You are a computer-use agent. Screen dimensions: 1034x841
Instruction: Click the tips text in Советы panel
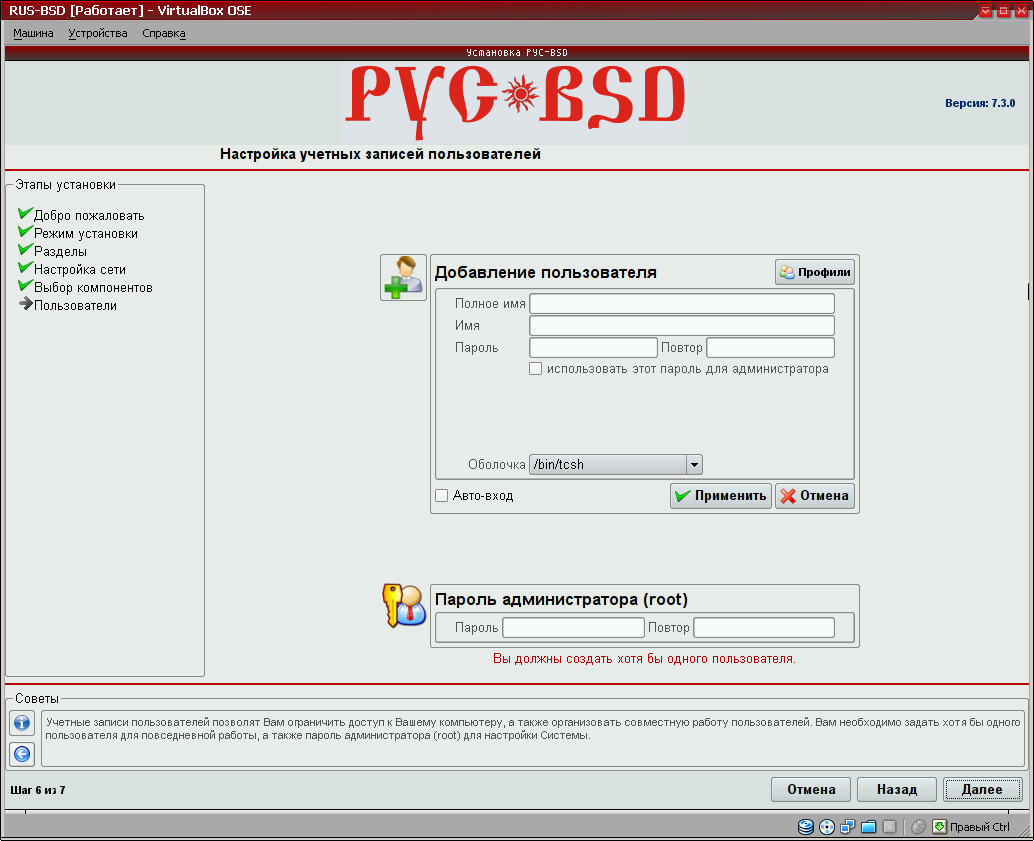[x=533, y=729]
